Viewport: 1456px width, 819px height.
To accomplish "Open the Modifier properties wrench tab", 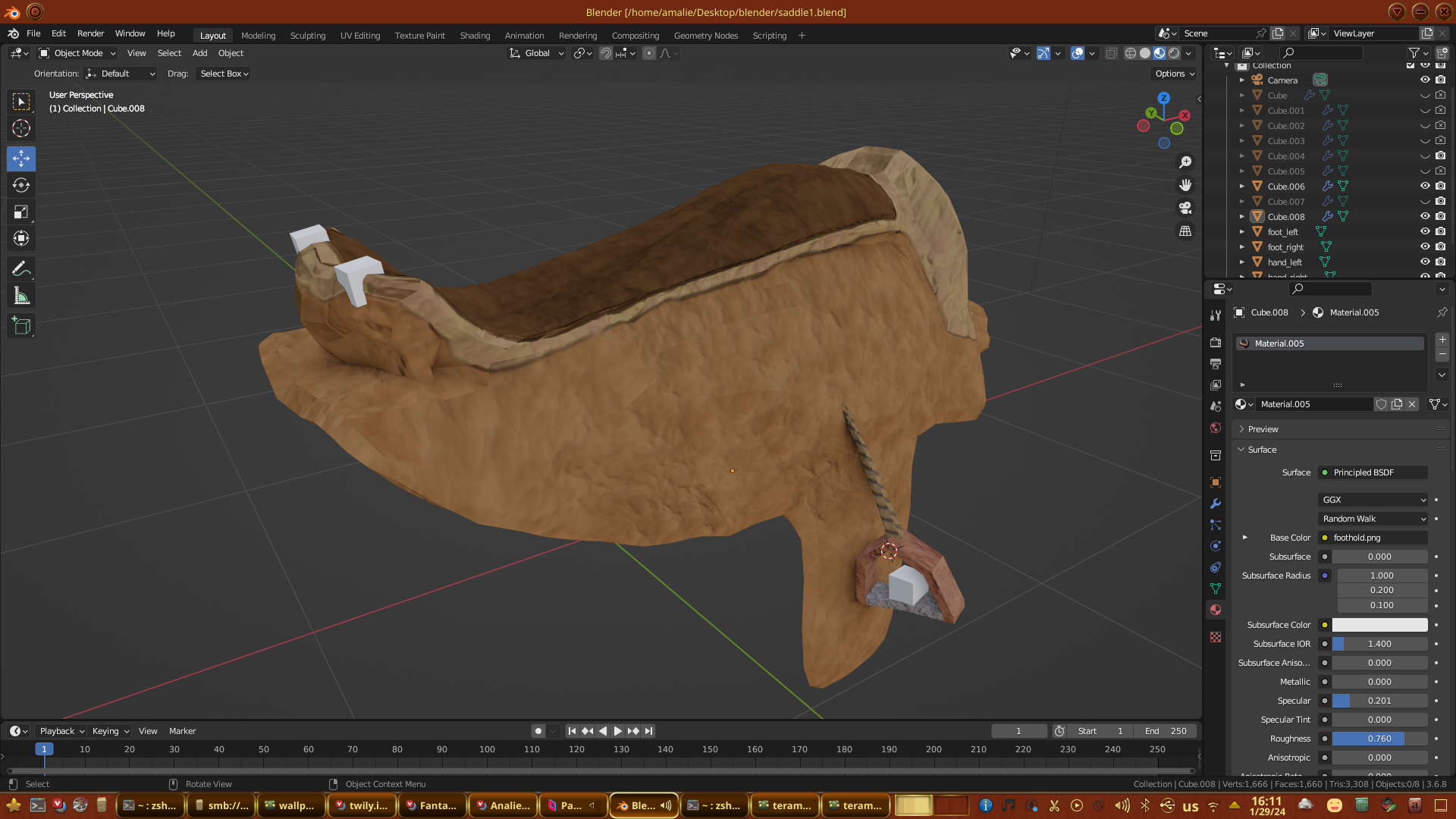I will tap(1216, 504).
